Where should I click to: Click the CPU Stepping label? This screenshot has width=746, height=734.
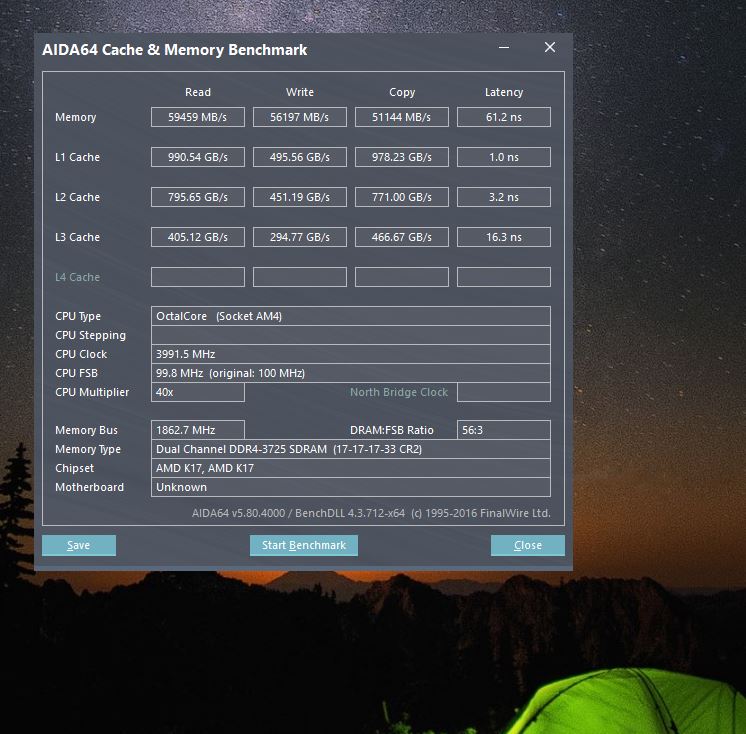coord(90,335)
